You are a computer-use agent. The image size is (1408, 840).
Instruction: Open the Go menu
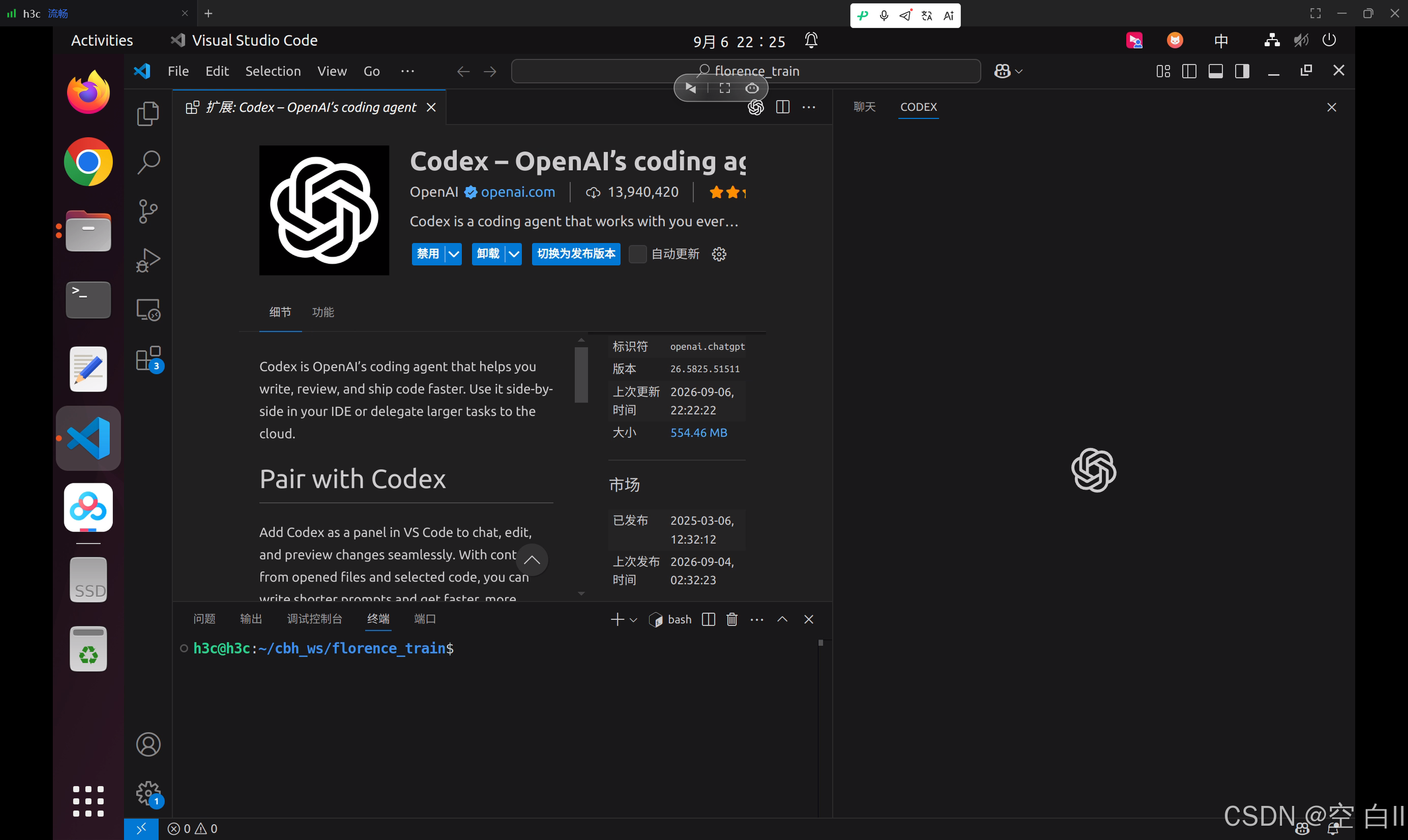371,71
